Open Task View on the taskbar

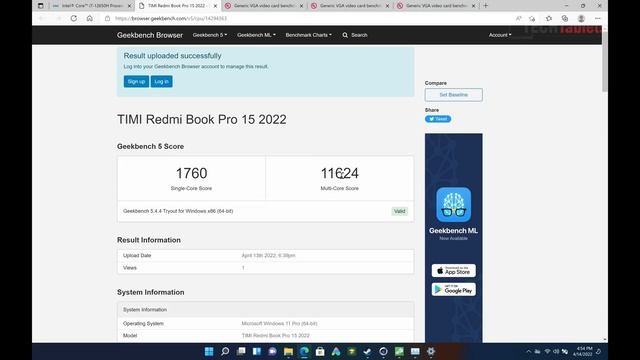[241, 351]
